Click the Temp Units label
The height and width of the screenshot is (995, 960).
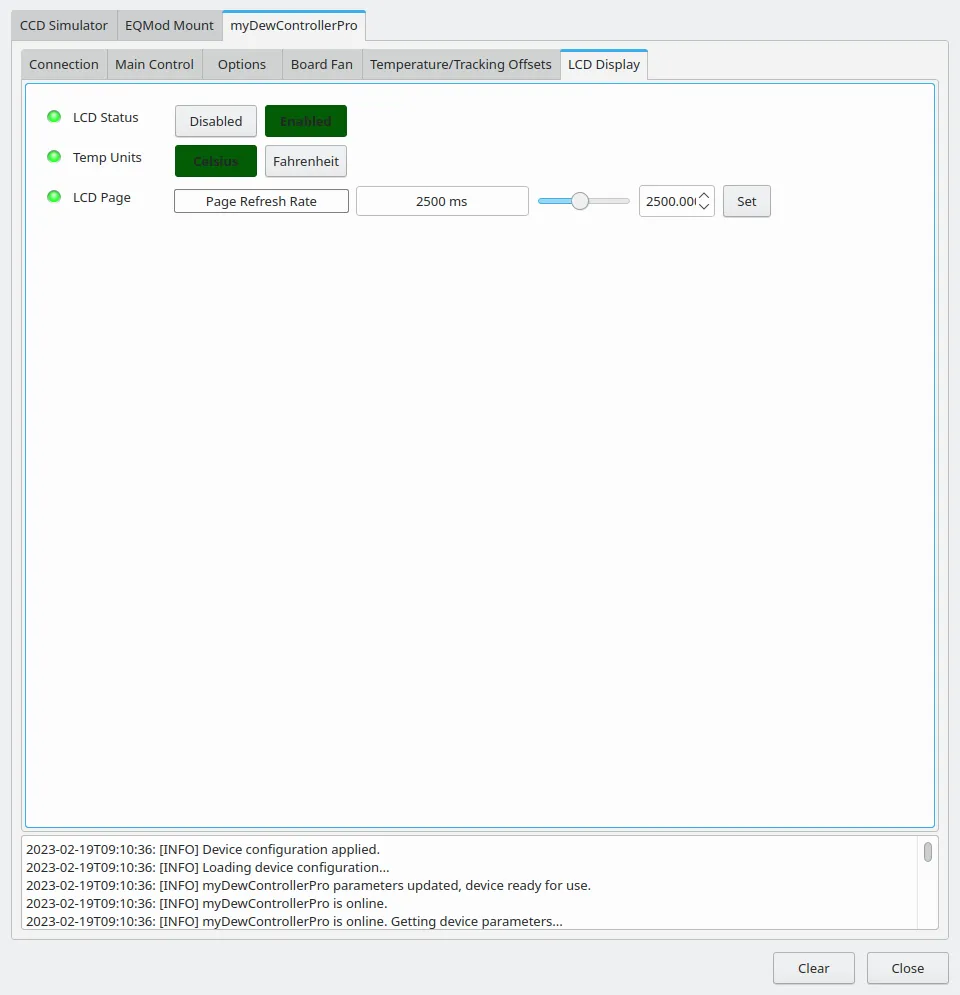click(x=107, y=157)
